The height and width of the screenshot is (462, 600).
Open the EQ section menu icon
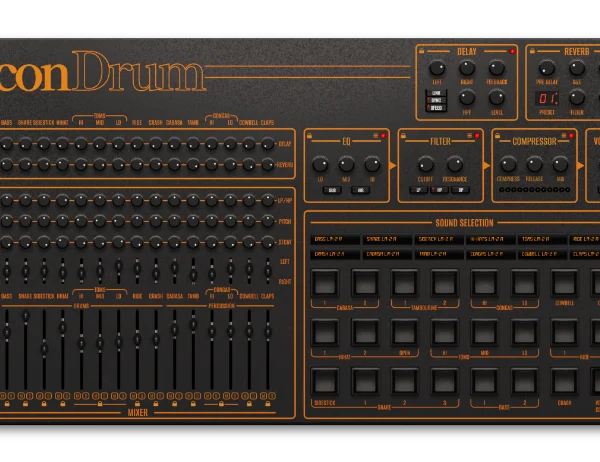(376, 135)
